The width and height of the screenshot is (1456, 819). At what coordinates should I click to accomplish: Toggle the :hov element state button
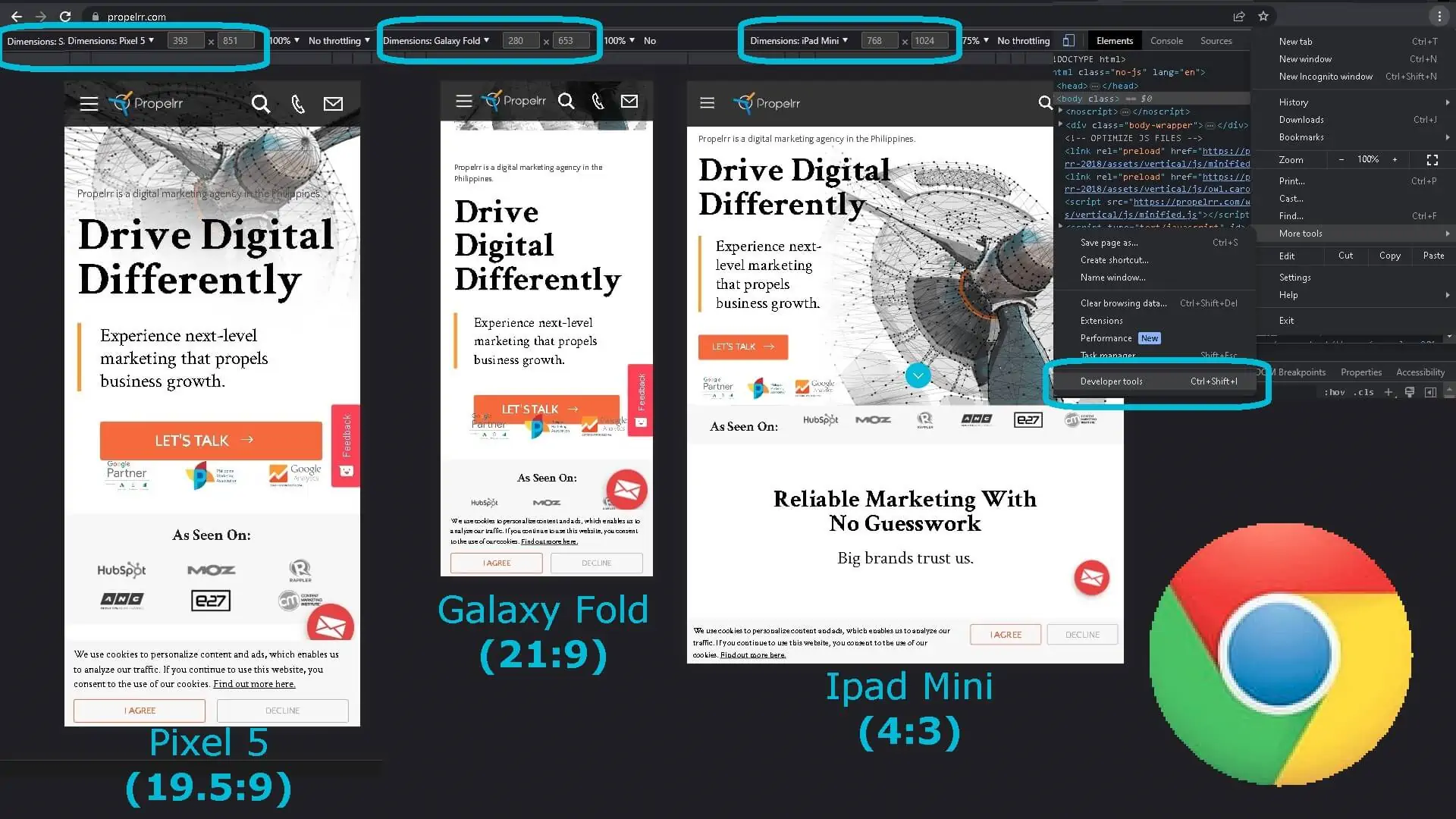pos(1335,392)
